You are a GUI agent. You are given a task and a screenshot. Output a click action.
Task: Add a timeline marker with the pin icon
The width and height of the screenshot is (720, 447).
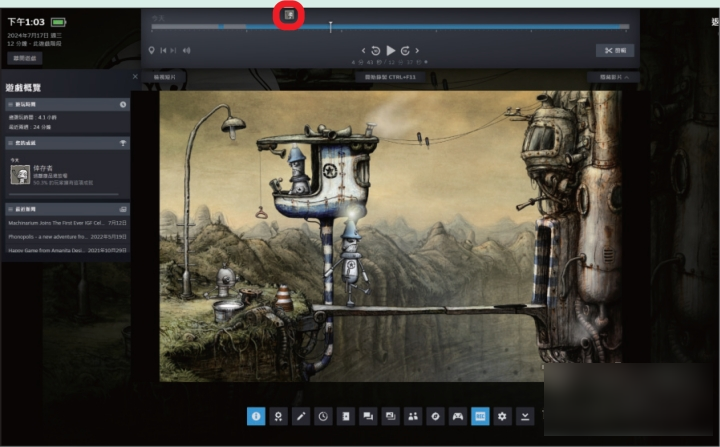pos(152,50)
